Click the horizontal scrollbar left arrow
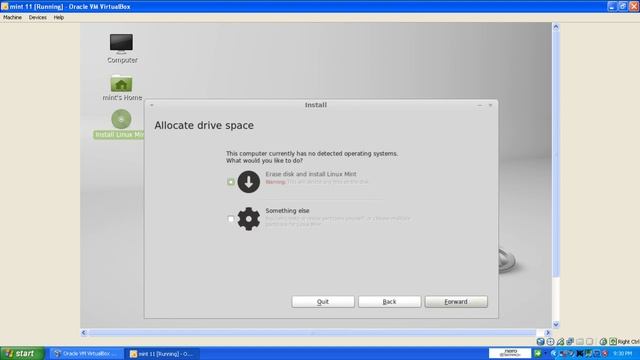The height and width of the screenshot is (360, 640). pyautogui.click(x=84, y=333)
